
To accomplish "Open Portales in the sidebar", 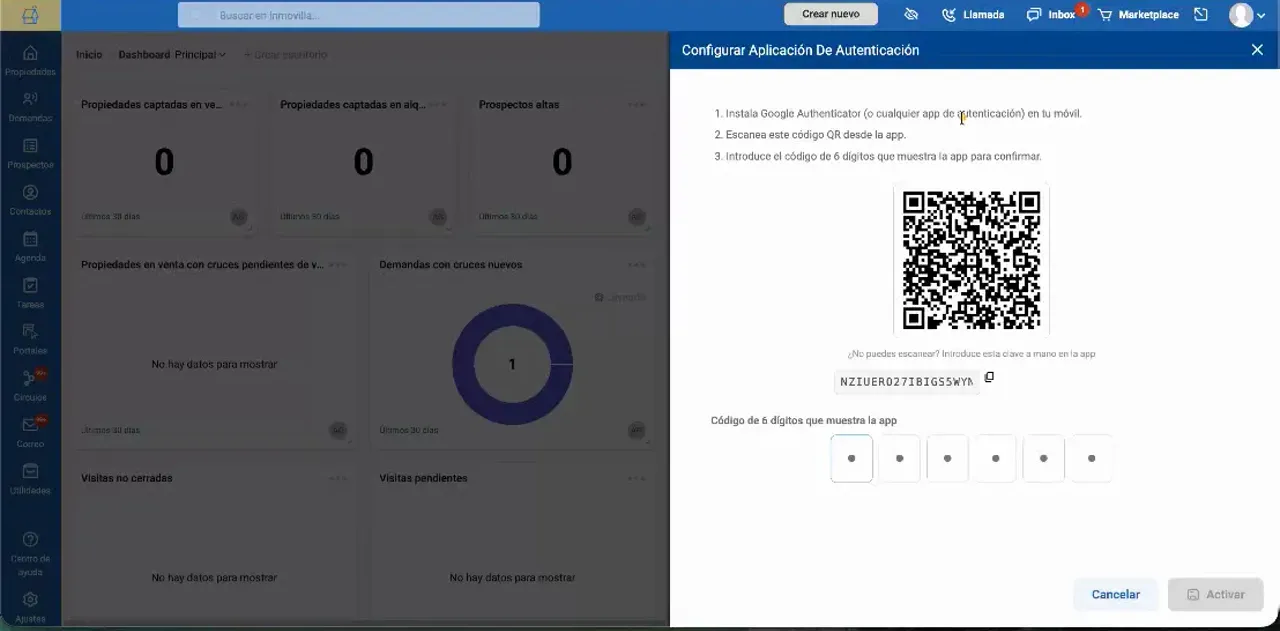I will tap(30, 338).
